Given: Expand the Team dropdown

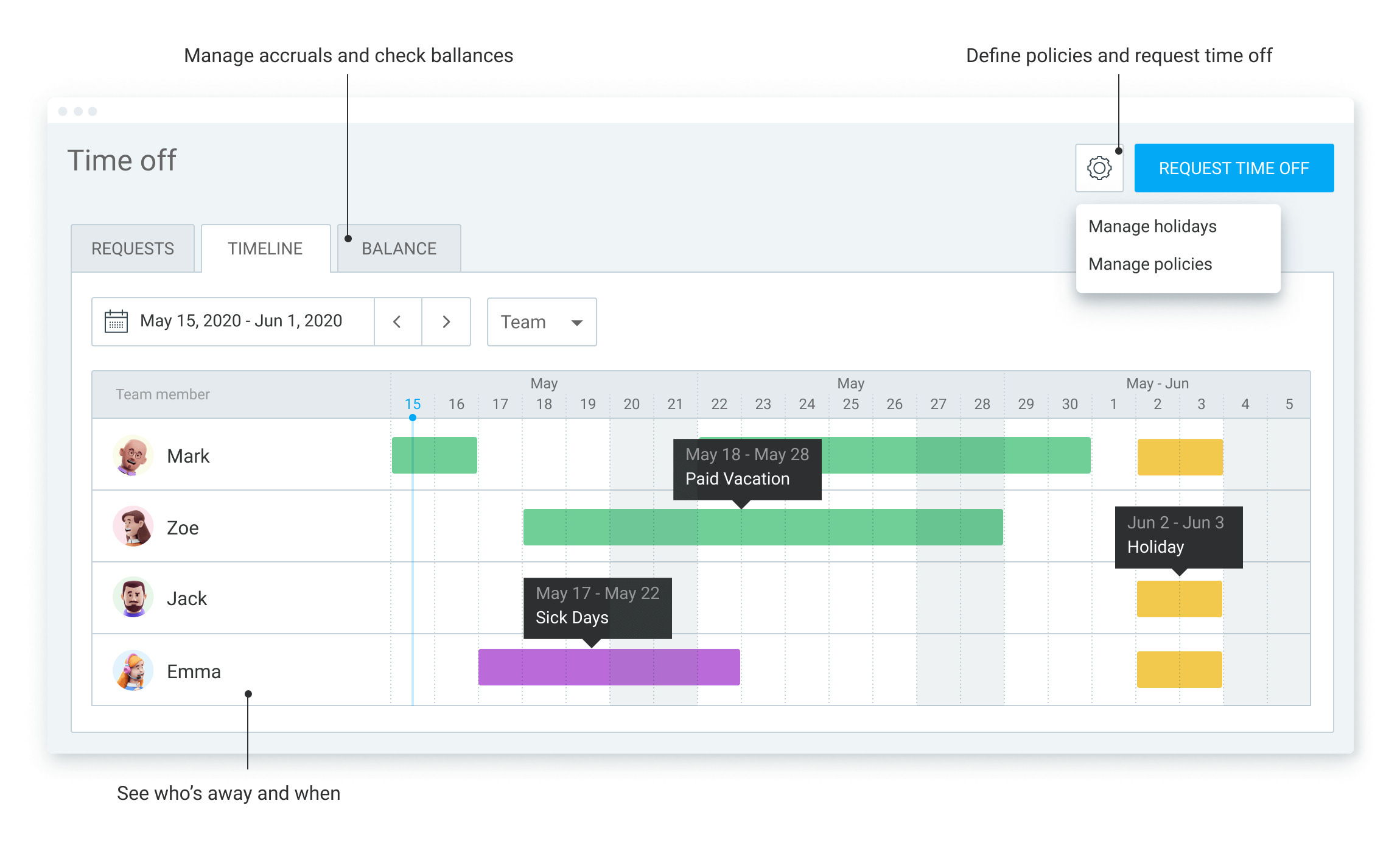Looking at the screenshot, I should click(541, 322).
